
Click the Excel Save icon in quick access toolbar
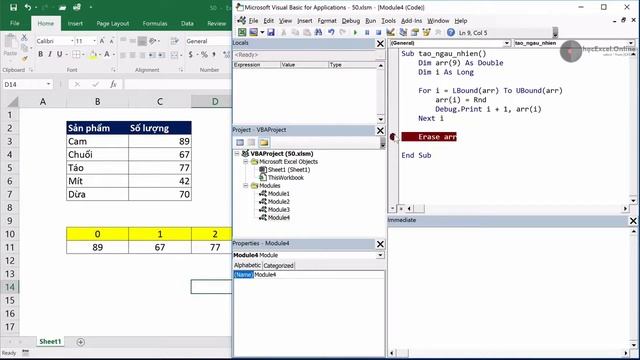point(13,7)
